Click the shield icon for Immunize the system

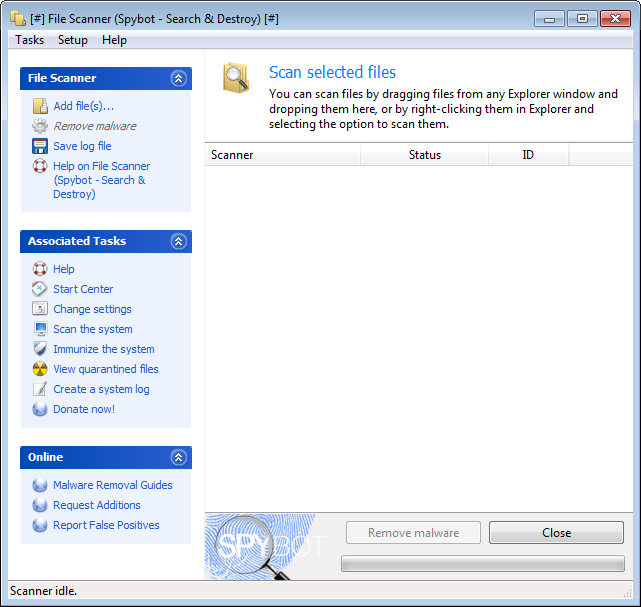click(x=40, y=349)
